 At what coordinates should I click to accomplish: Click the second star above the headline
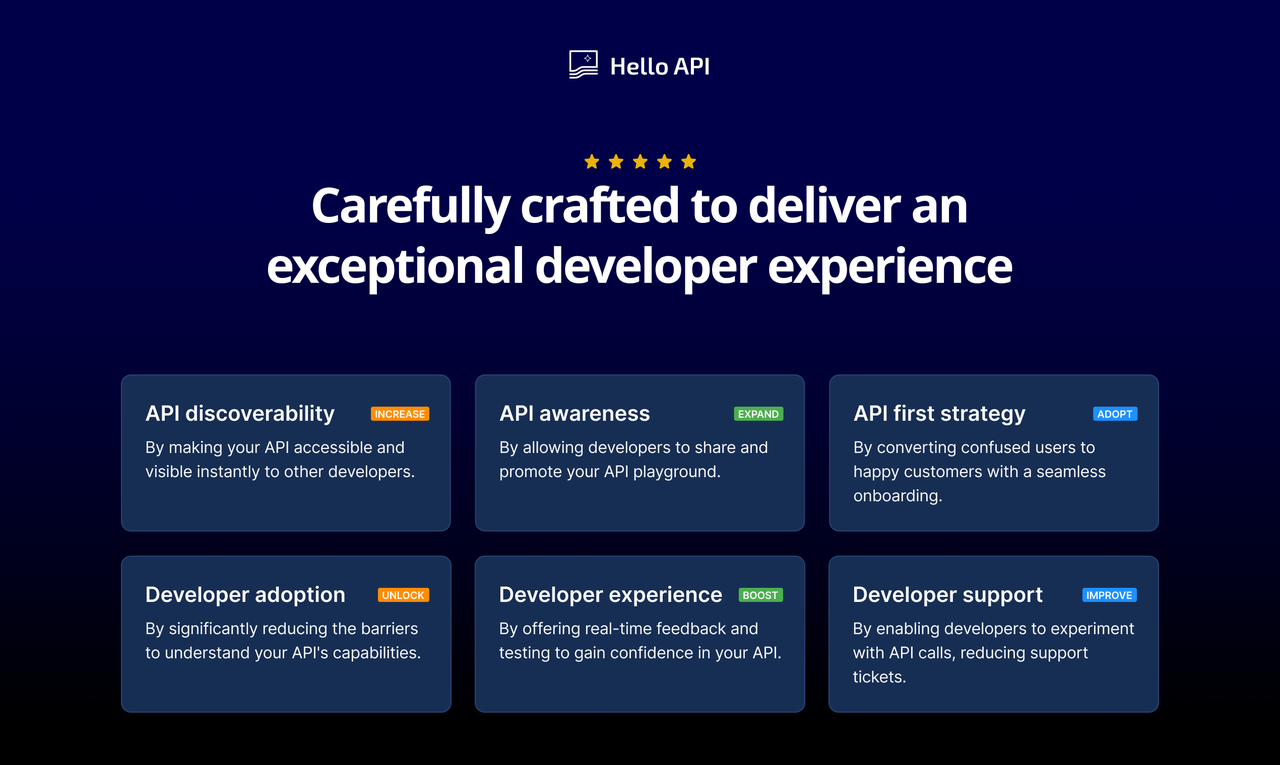[616, 160]
